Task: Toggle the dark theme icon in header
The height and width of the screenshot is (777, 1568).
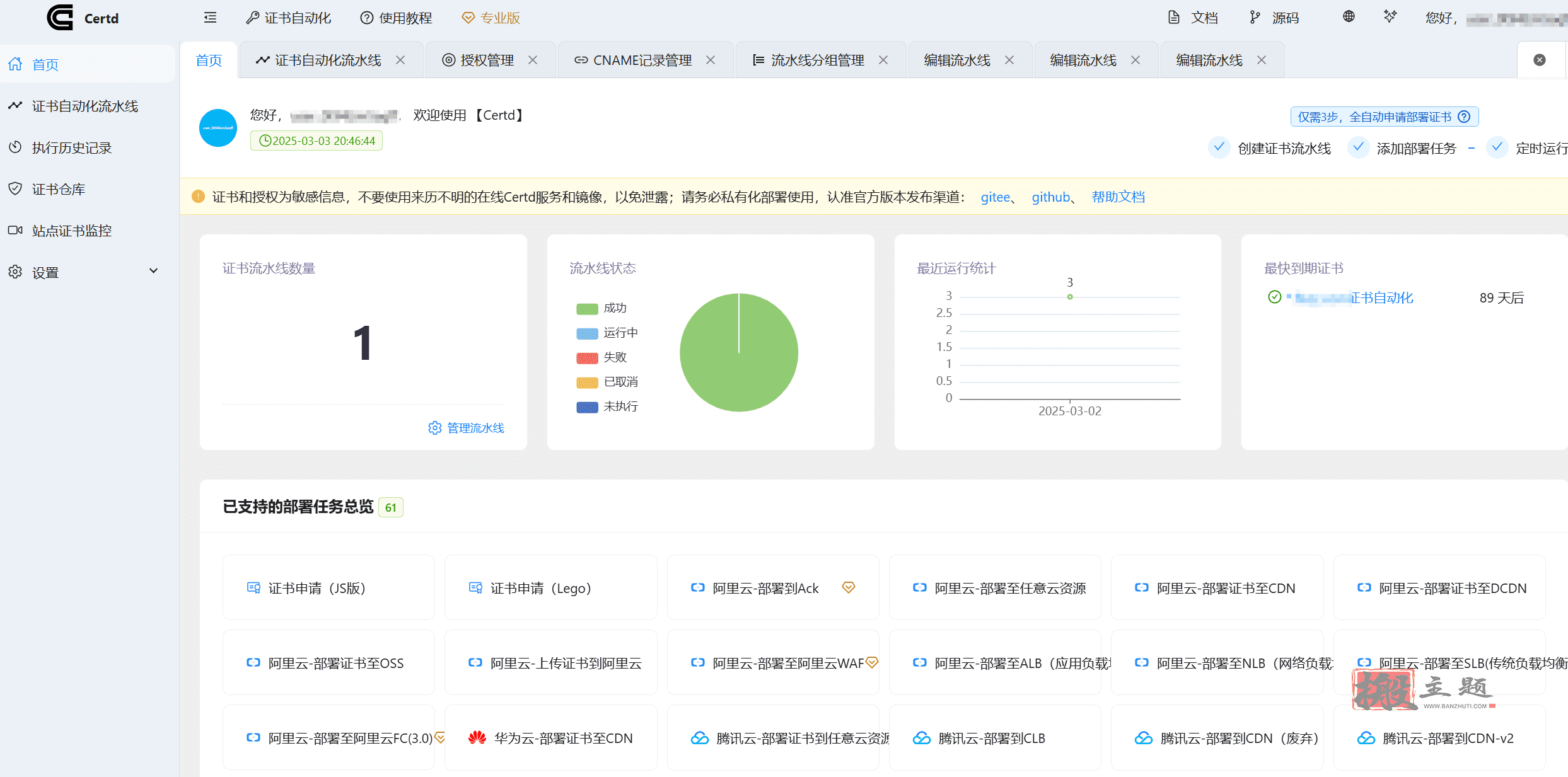Action: coord(1390,16)
